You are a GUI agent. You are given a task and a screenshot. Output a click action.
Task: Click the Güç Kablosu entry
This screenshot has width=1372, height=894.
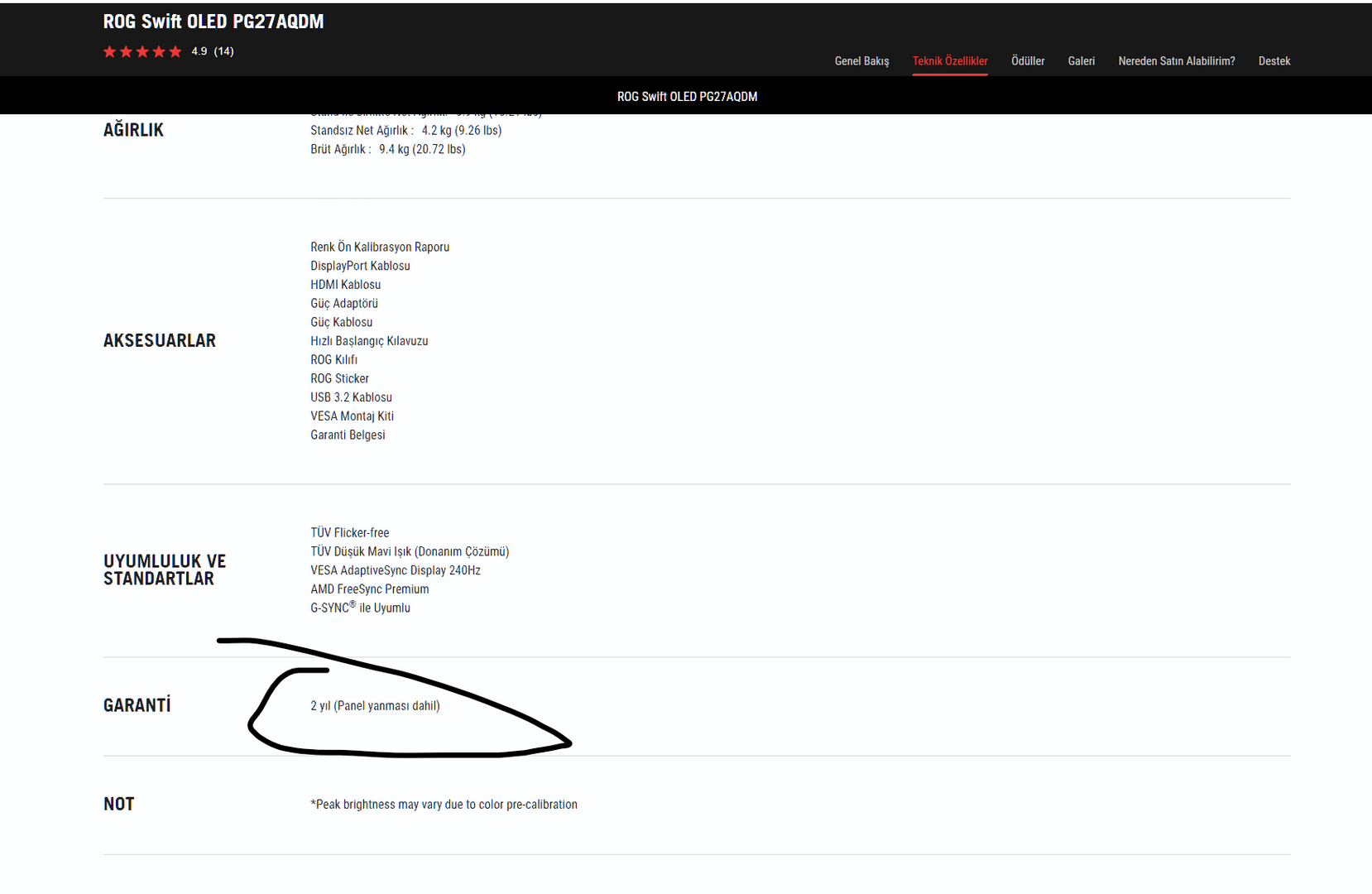coord(342,322)
